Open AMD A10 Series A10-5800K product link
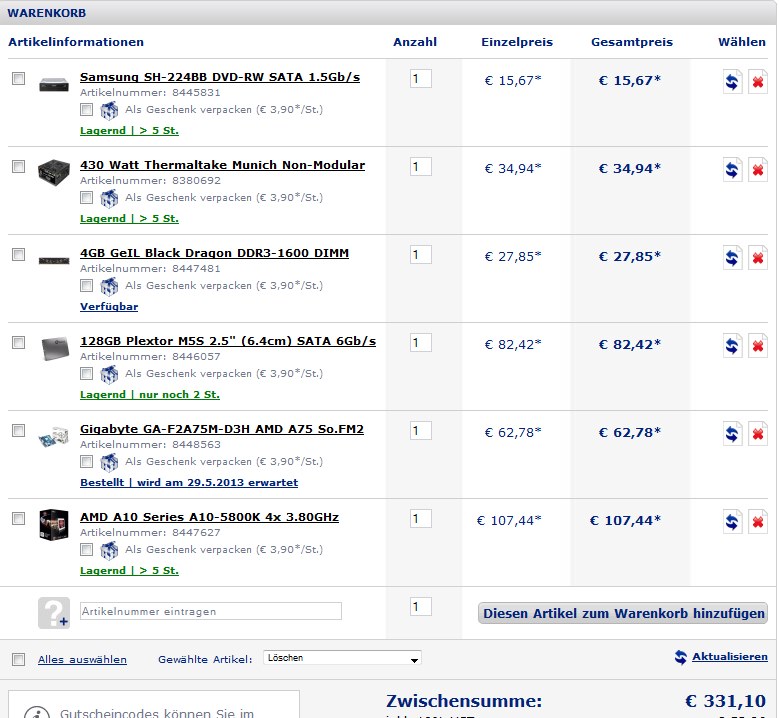This screenshot has height=718, width=779. pos(210,517)
